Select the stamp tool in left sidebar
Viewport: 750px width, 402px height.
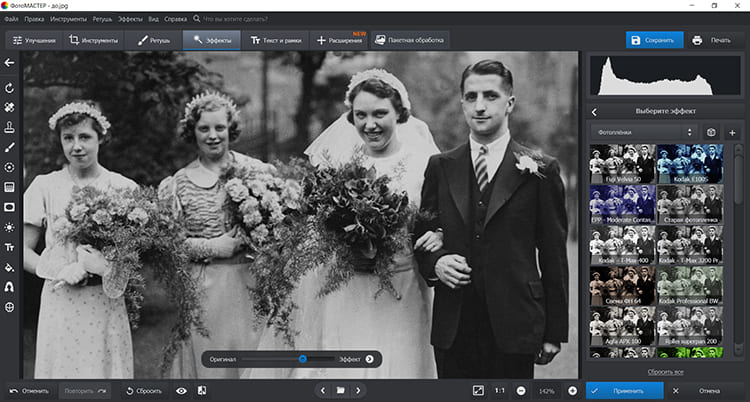click(9, 127)
